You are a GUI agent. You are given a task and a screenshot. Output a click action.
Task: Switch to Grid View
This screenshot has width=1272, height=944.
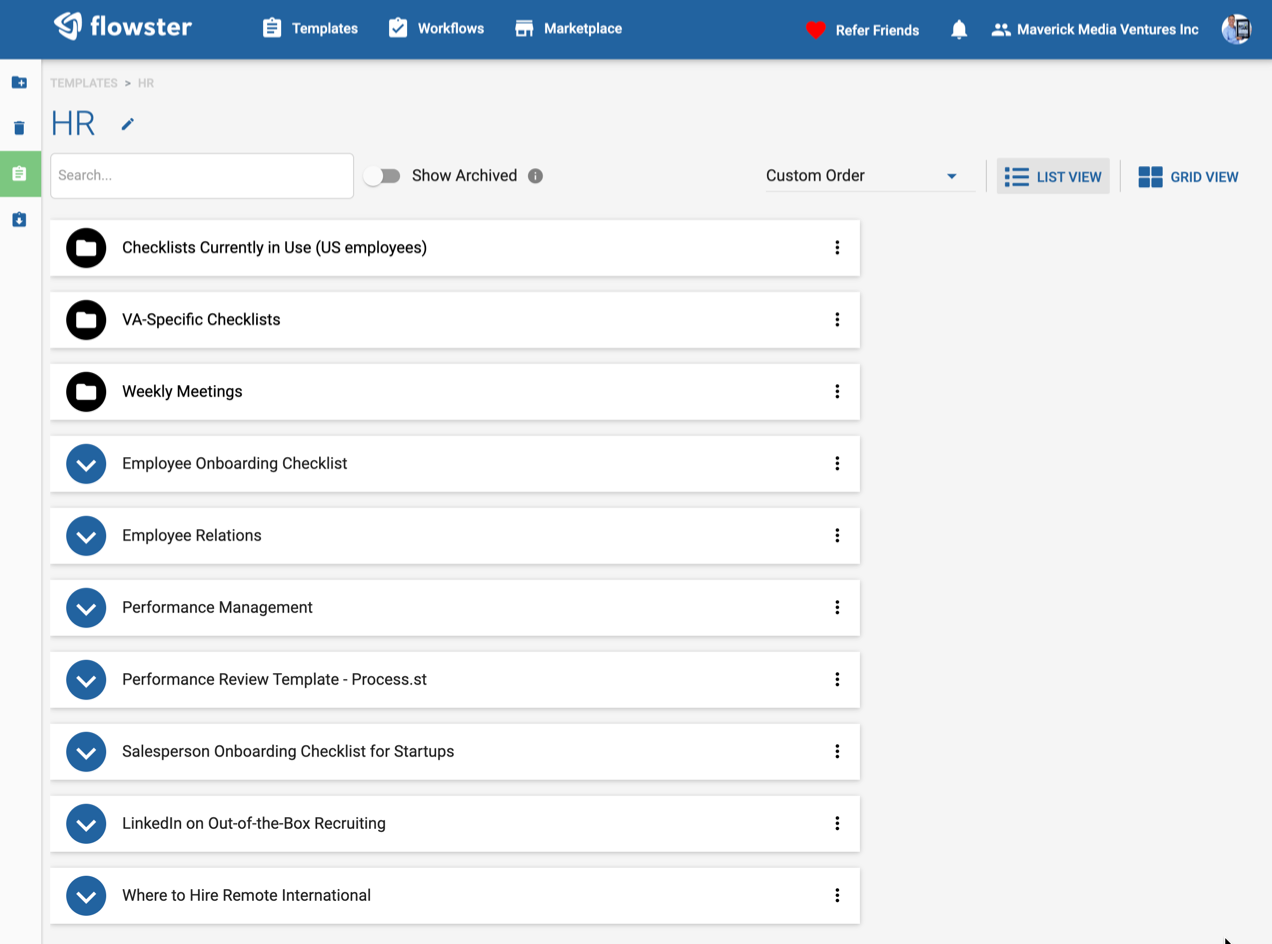point(1188,177)
